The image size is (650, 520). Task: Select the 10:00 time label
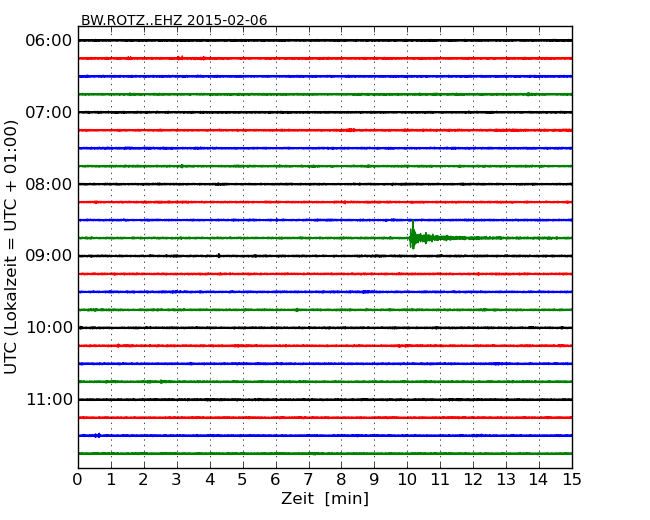[49, 328]
